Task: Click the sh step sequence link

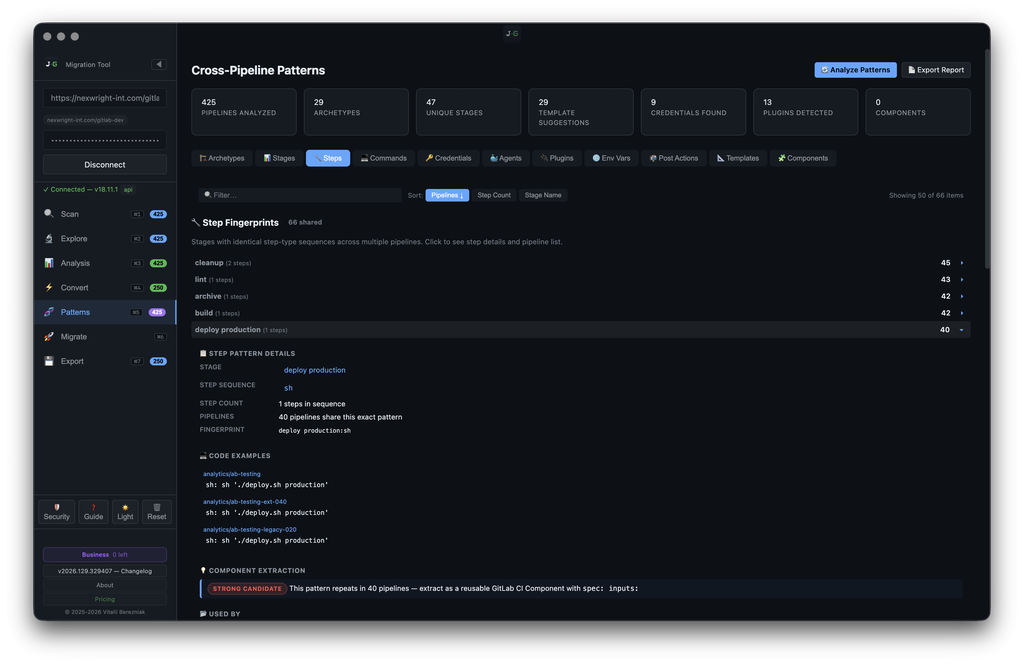Action: click(288, 388)
